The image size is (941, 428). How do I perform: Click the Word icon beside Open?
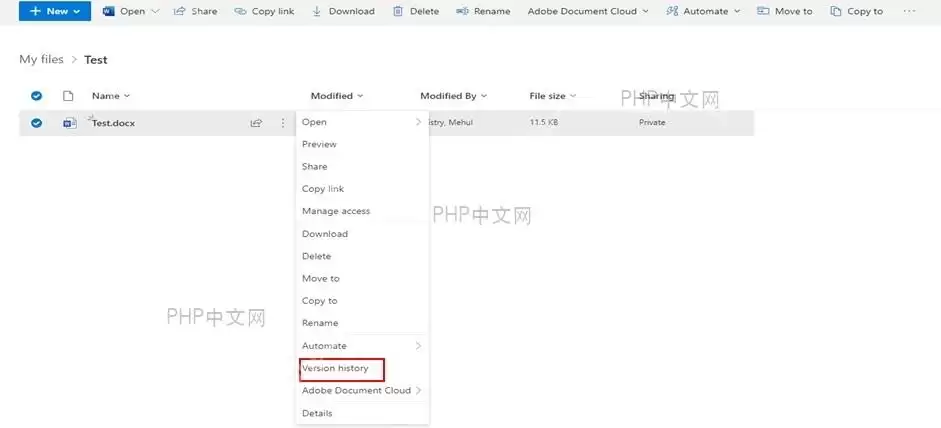[109, 11]
